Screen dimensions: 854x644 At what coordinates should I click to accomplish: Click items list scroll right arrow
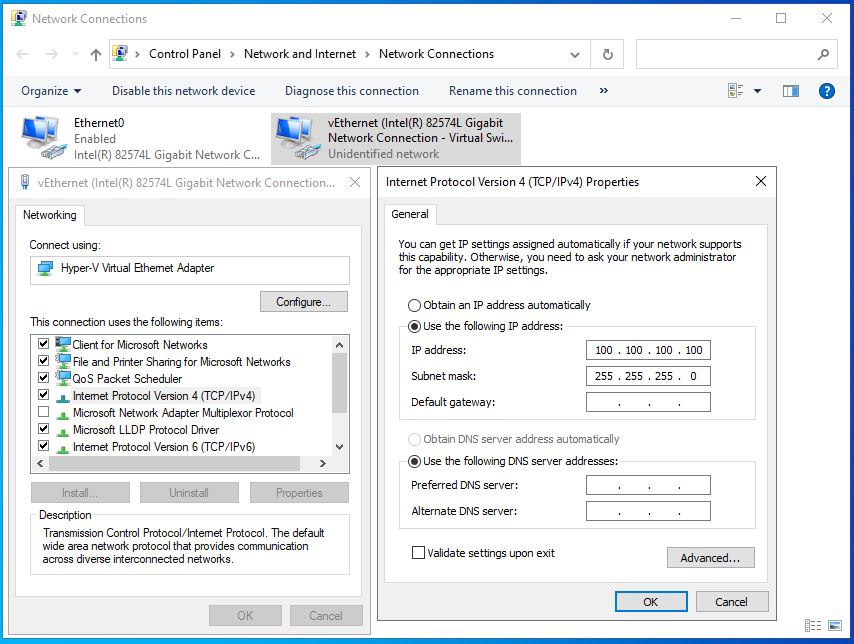323,464
